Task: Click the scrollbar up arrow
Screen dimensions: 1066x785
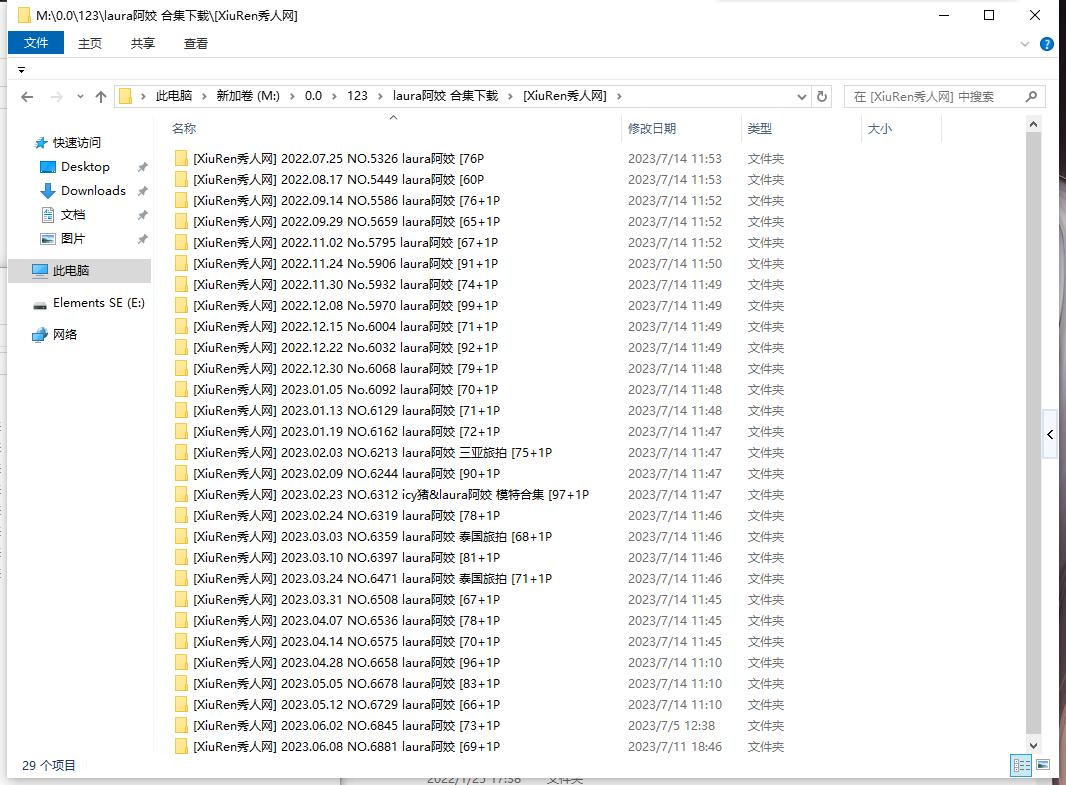Action: [x=1033, y=124]
